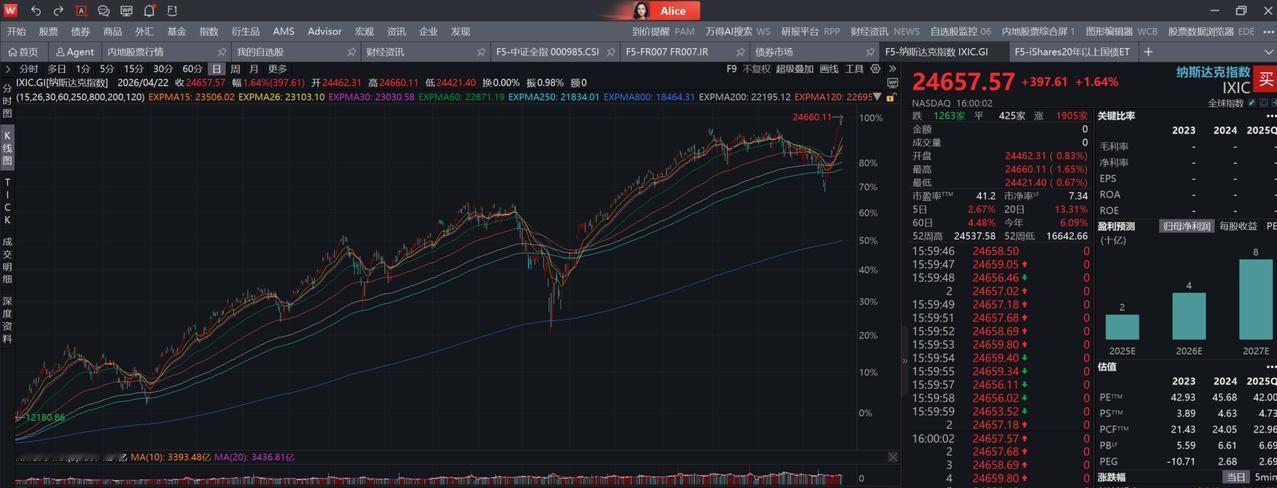Open the 不复权 adjustment dropdown
The width and height of the screenshot is (1277, 488).
[756, 69]
